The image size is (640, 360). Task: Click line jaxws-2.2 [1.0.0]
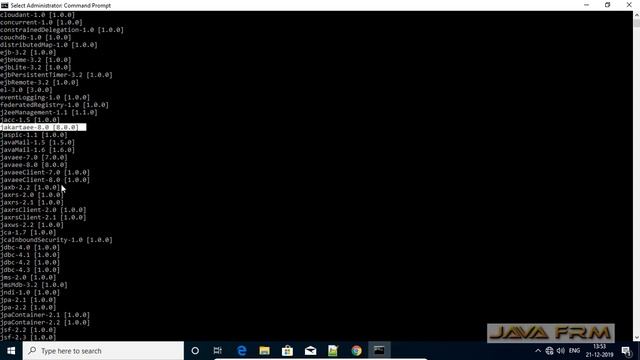[32, 225]
